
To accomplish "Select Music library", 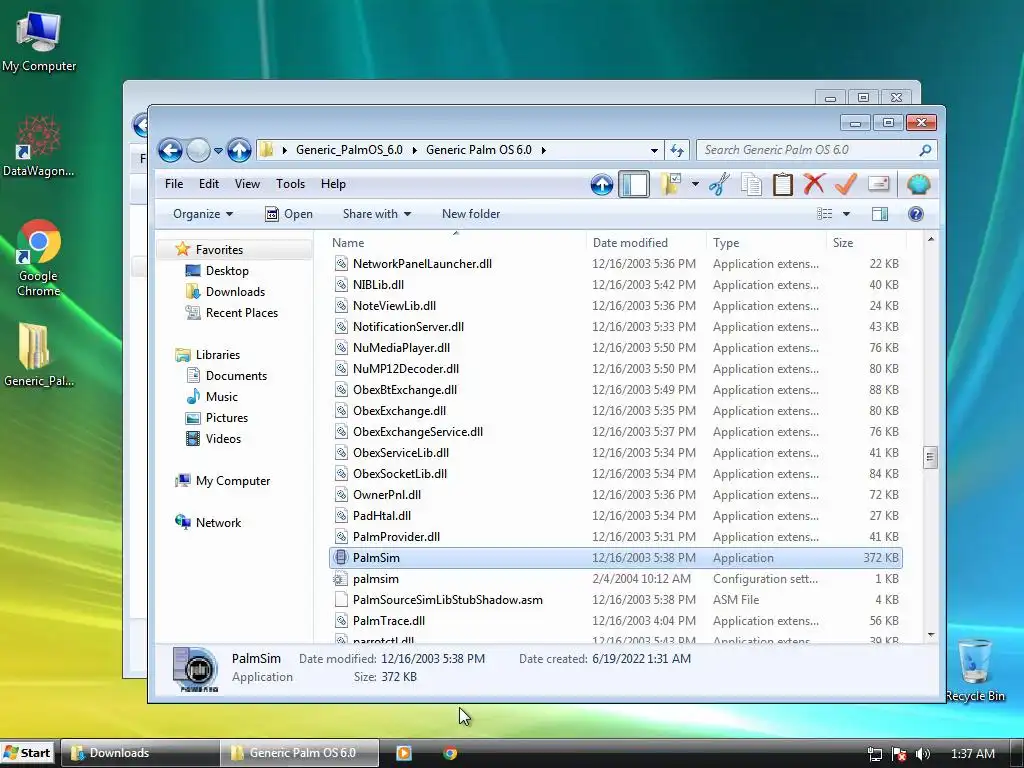I will click(x=221, y=397).
